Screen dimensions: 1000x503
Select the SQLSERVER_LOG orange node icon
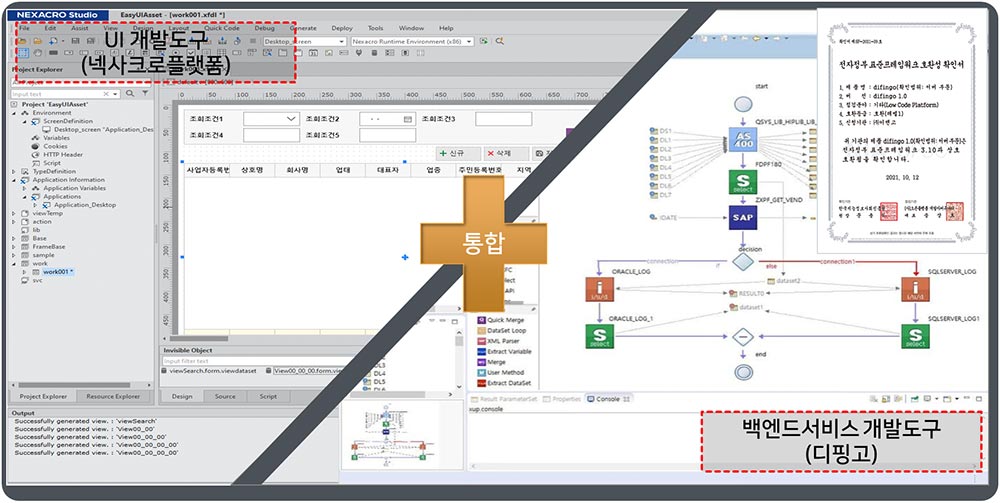[x=915, y=288]
